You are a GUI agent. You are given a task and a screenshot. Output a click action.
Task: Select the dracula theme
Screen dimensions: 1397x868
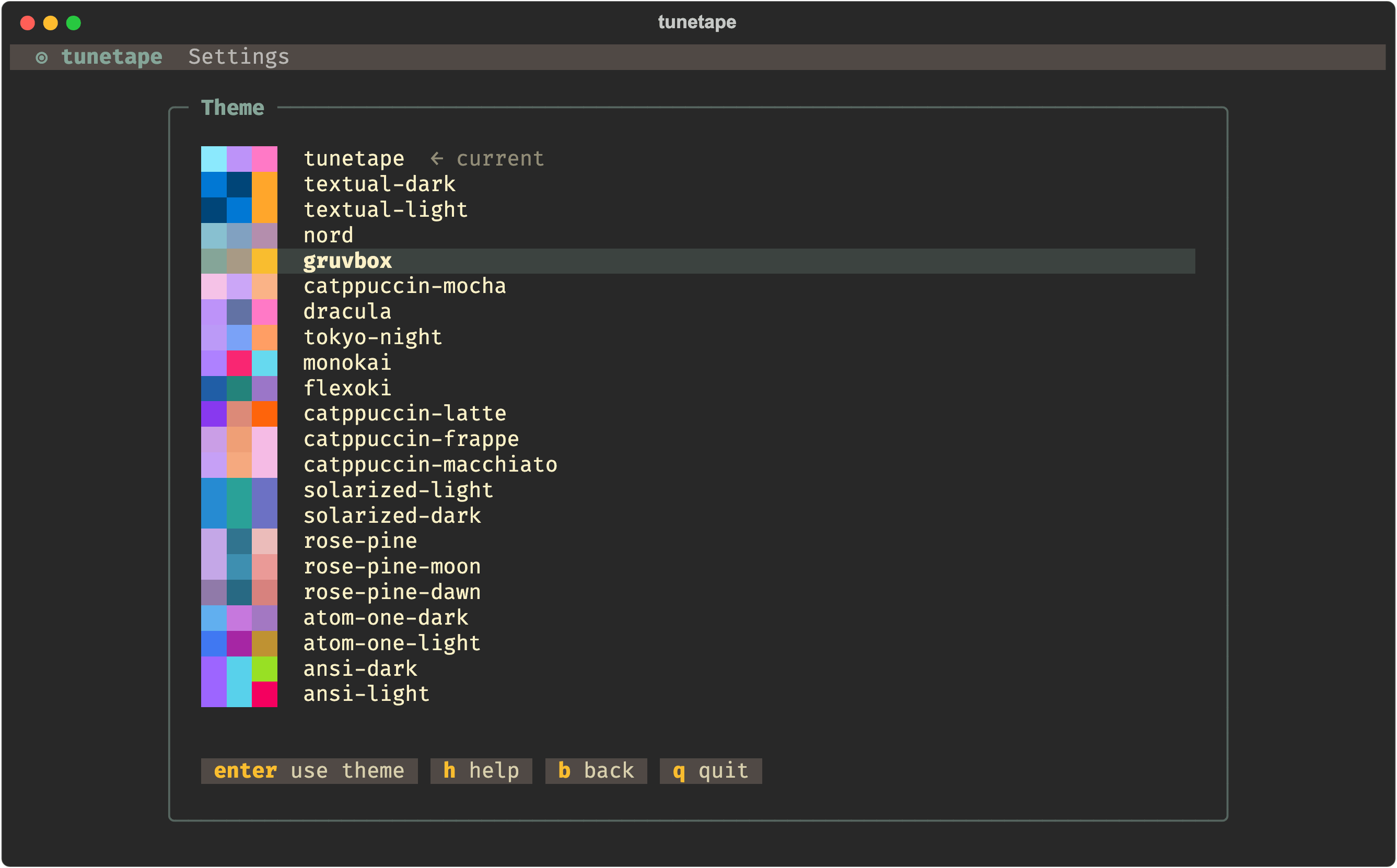click(697, 312)
